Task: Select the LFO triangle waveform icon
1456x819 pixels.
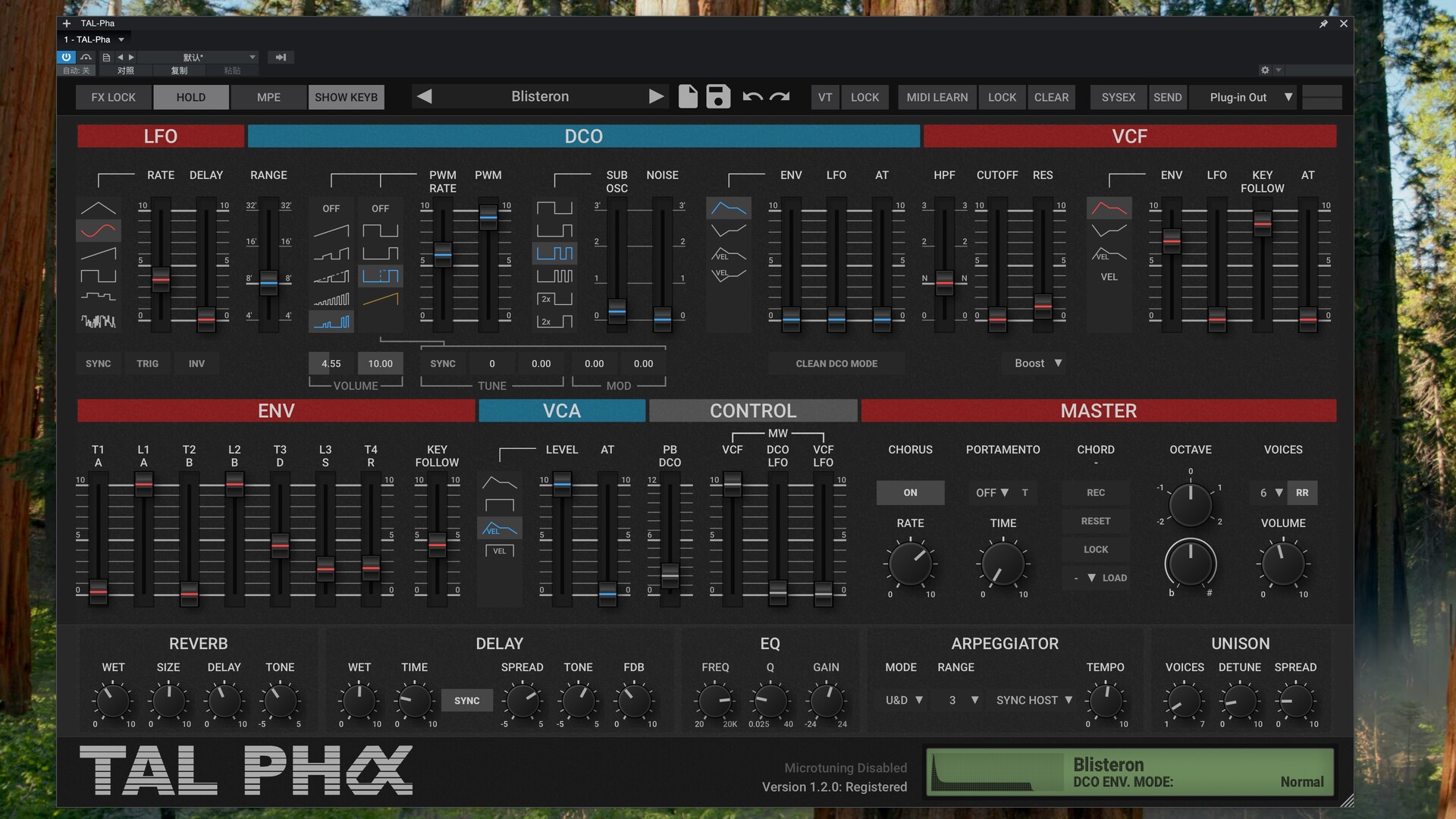Action: (x=99, y=208)
